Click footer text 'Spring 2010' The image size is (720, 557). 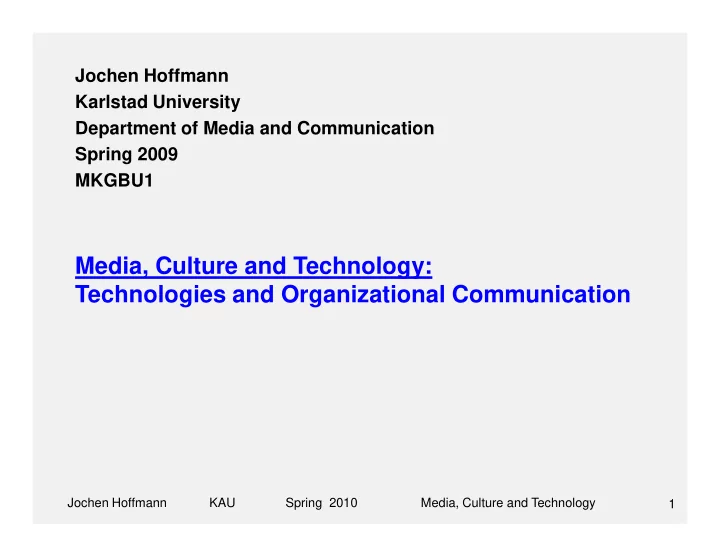pos(321,503)
